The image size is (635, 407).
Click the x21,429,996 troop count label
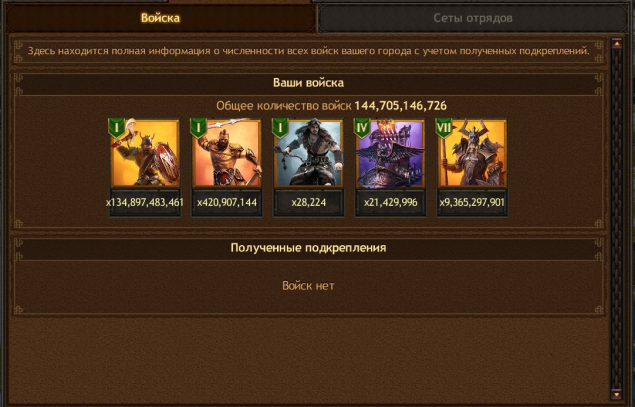390,202
